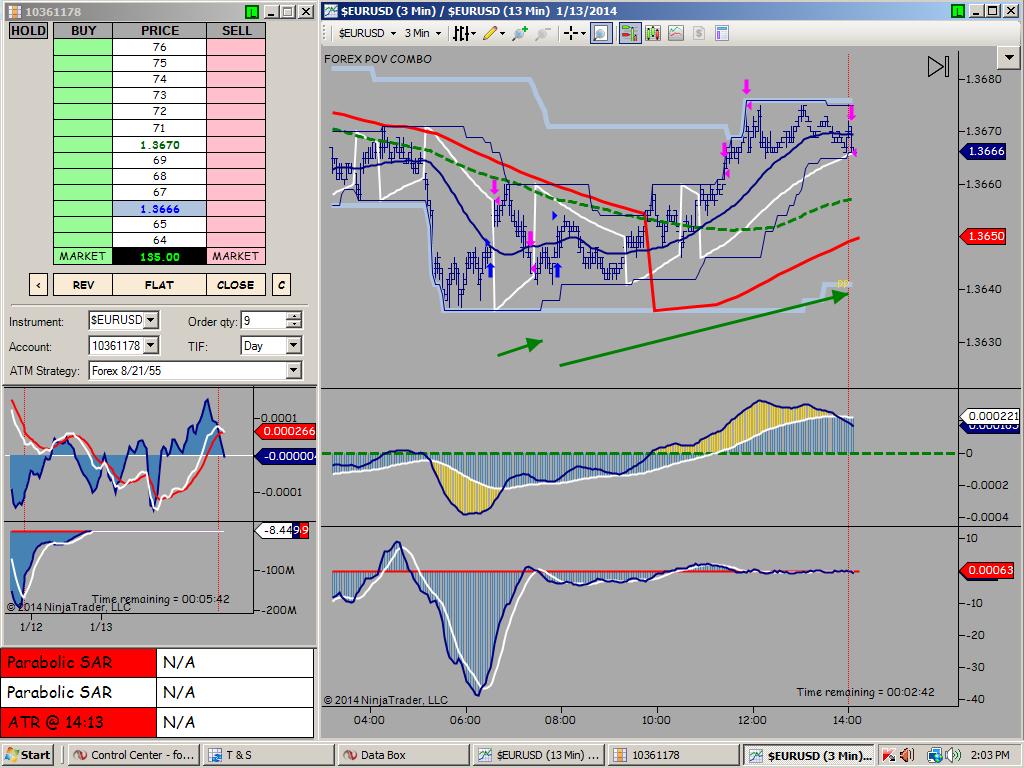The height and width of the screenshot is (768, 1024).
Task: Open the 3 Min interval dropdown
Action: click(423, 33)
